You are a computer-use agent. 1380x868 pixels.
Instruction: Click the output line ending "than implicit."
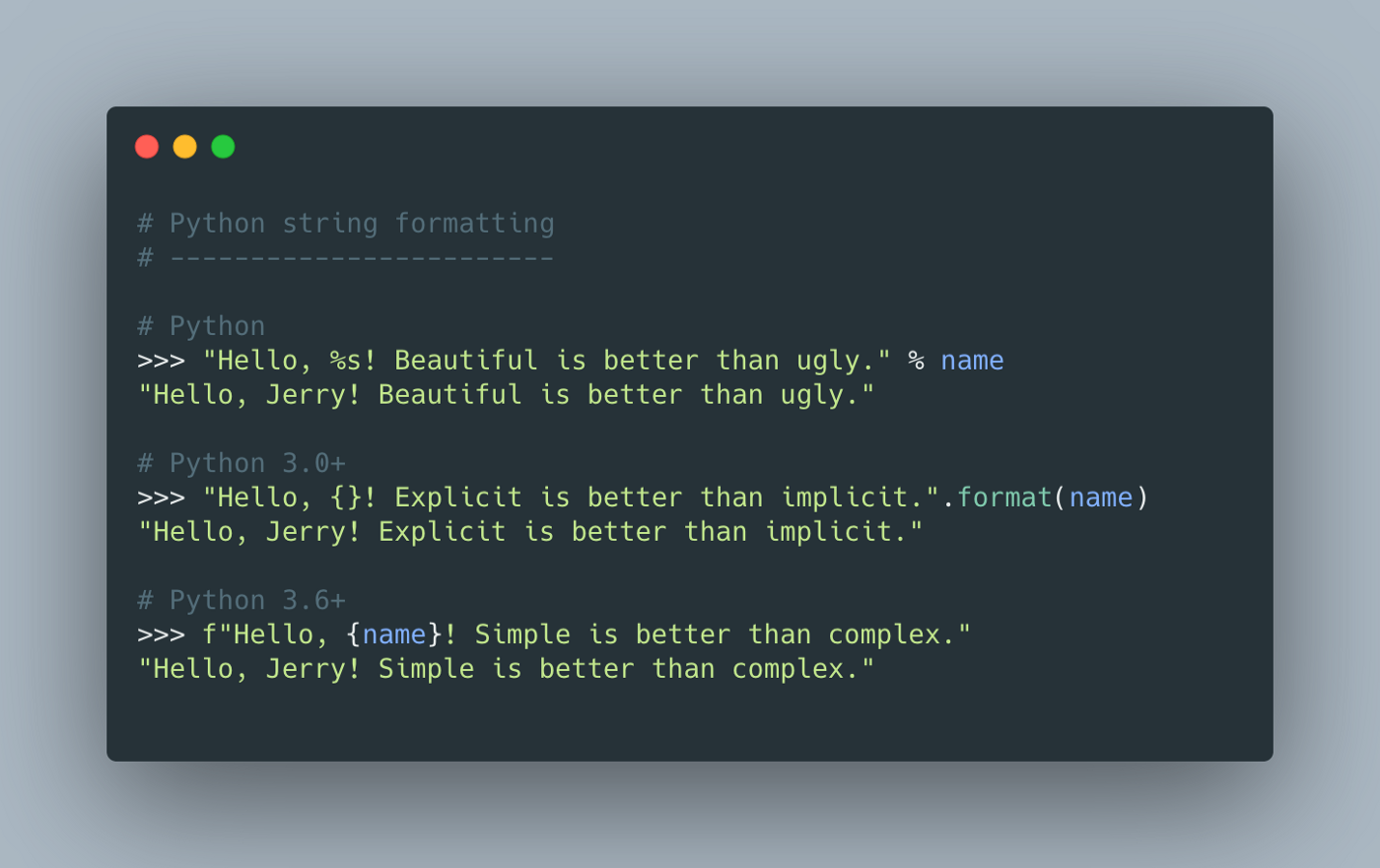click(x=530, y=532)
